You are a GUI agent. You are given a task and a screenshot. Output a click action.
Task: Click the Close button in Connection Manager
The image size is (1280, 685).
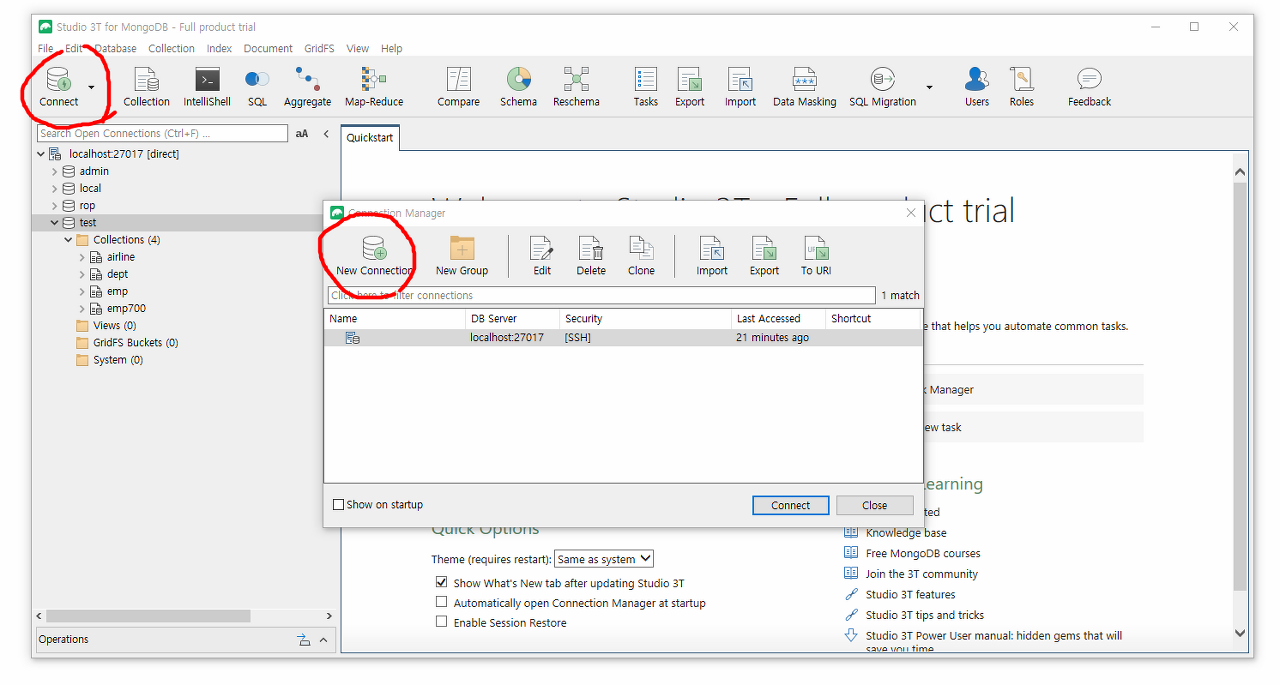(875, 505)
